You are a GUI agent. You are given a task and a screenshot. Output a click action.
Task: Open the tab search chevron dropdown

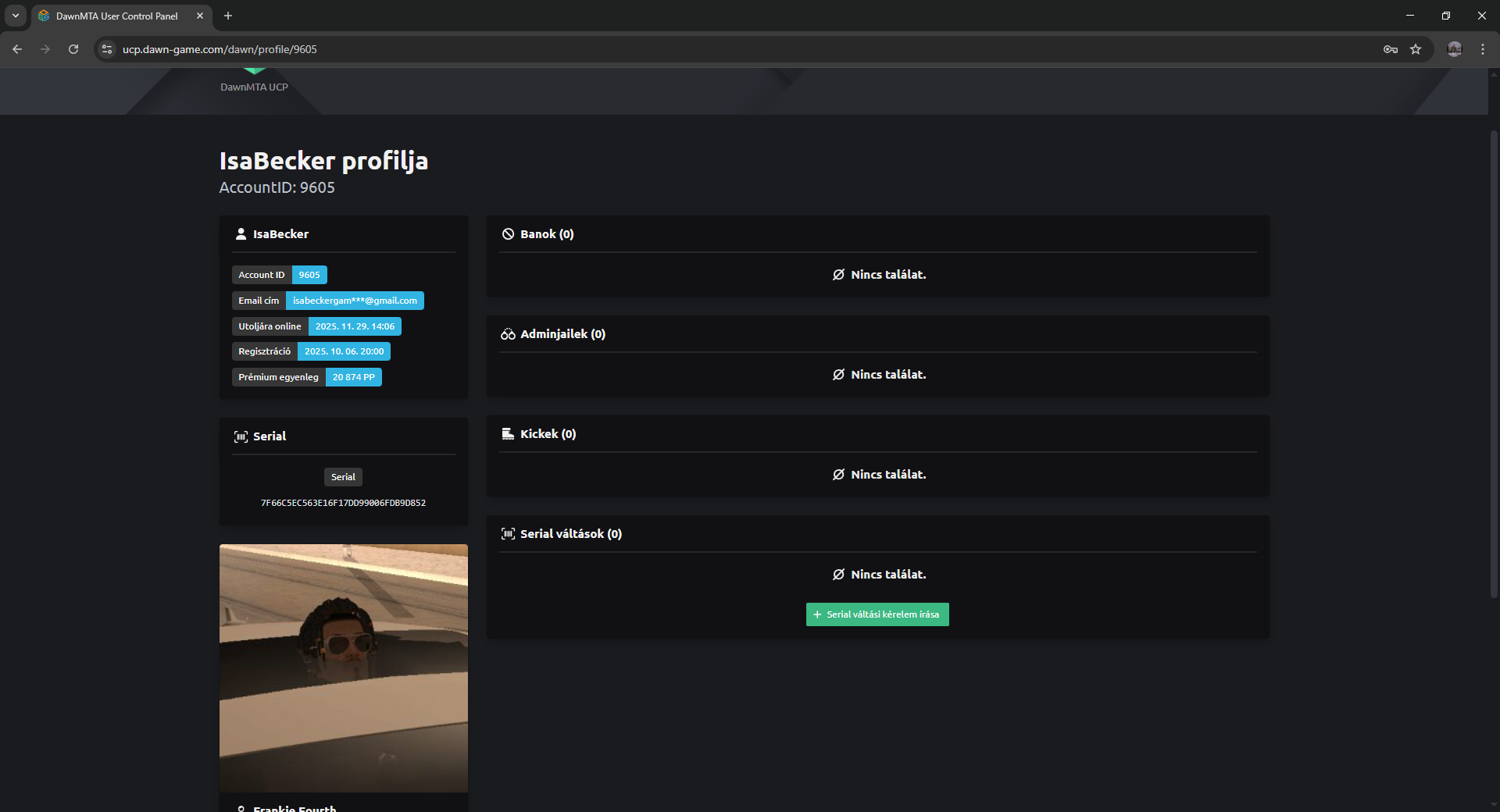point(15,16)
